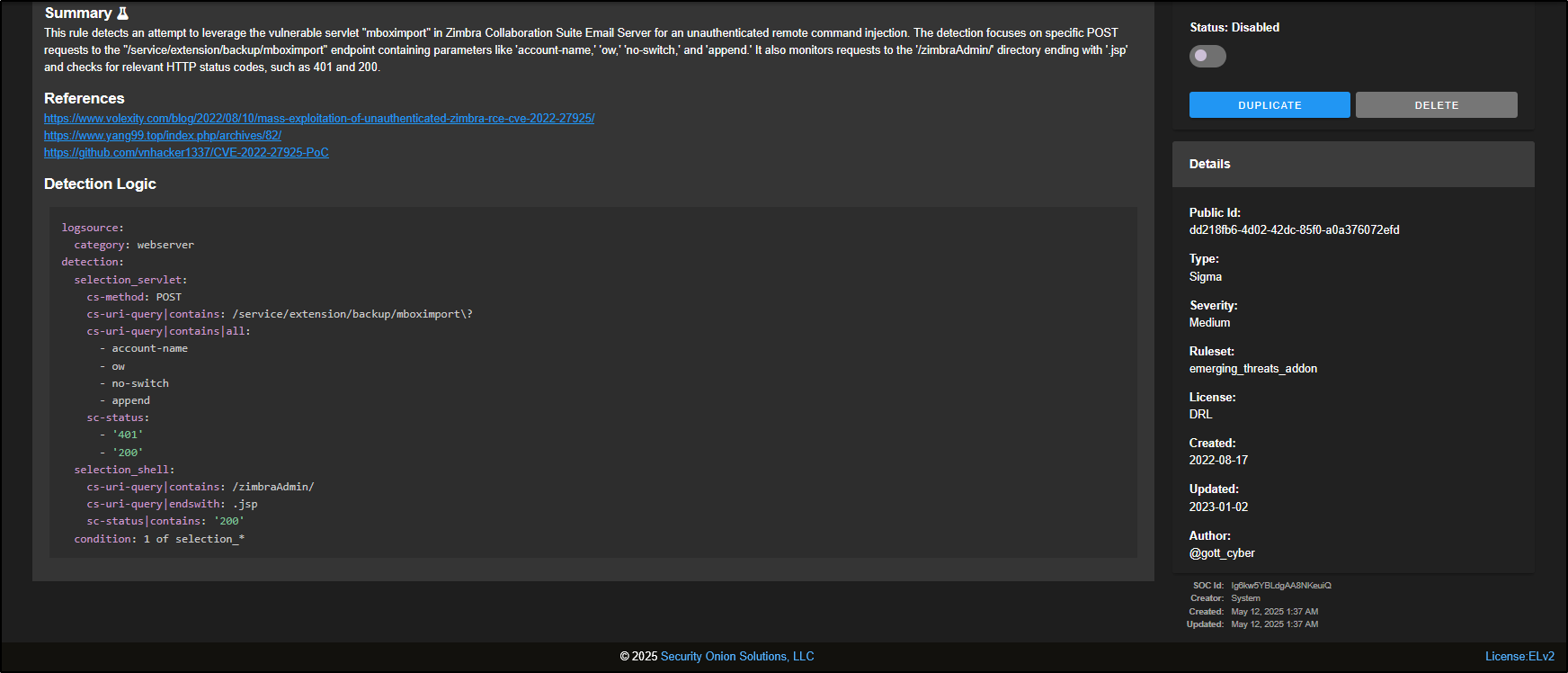The width and height of the screenshot is (1568, 673).
Task: Click the References heading
Action: 85,99
